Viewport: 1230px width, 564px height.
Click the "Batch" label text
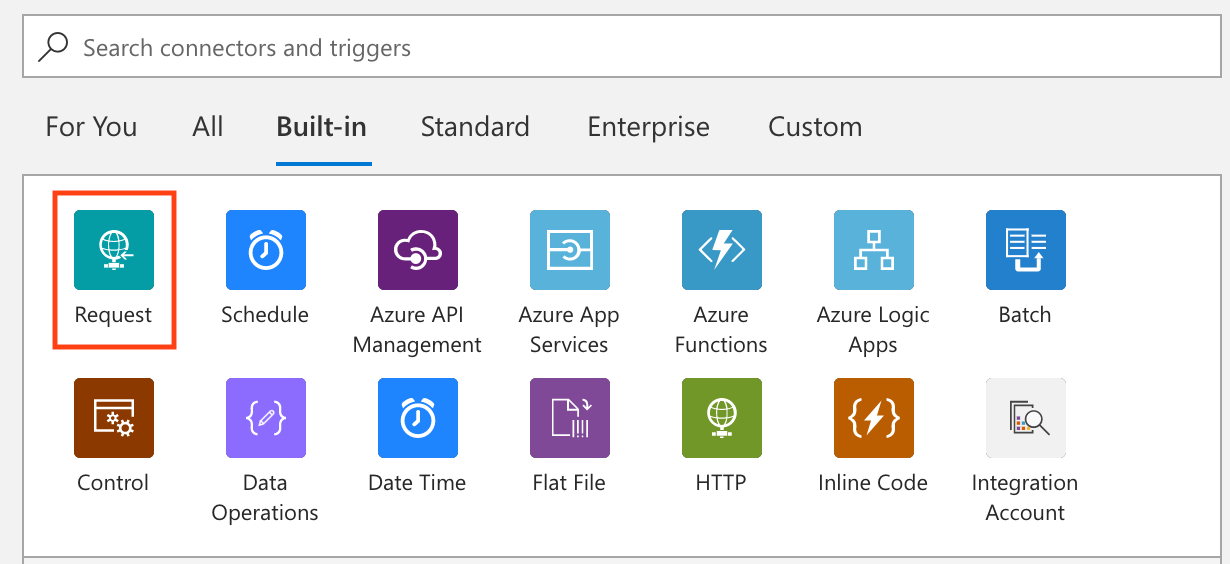pos(1025,315)
